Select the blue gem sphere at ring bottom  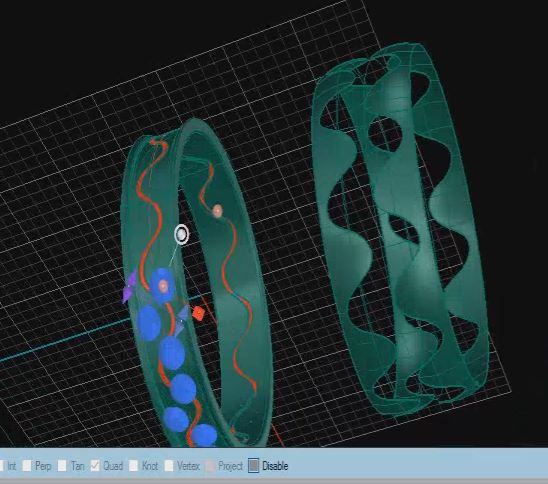(x=204, y=435)
